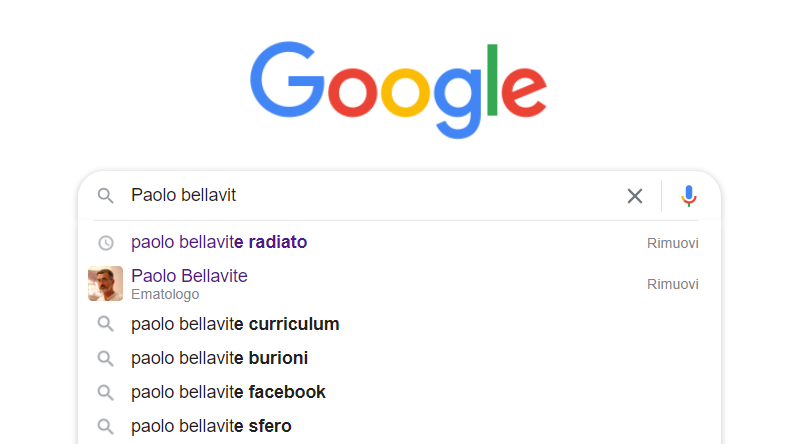Screen dimensions: 803x444
Task: Select the Paolo Bellavite Ematologo suggestion
Action: [189, 276]
